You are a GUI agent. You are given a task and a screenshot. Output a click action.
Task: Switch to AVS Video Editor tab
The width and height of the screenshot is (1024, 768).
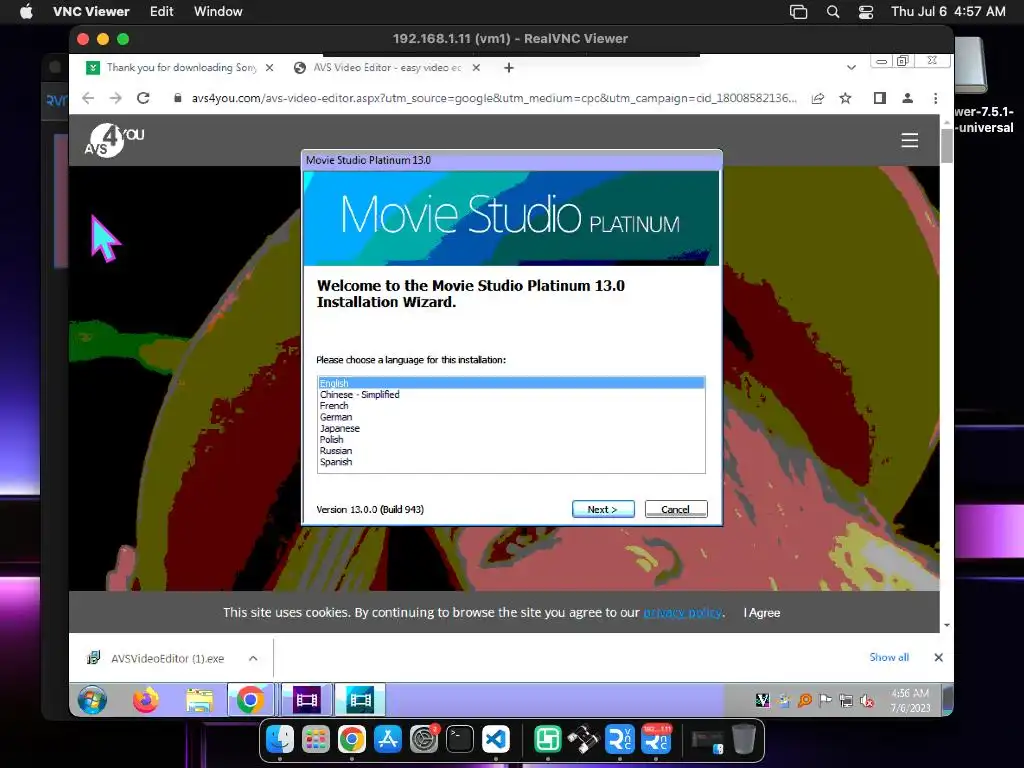386,67
